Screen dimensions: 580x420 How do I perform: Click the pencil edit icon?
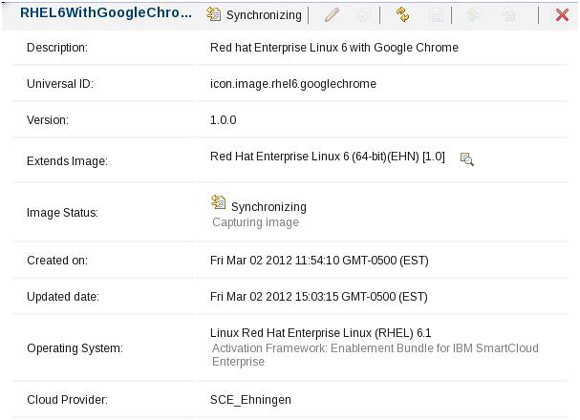point(332,15)
